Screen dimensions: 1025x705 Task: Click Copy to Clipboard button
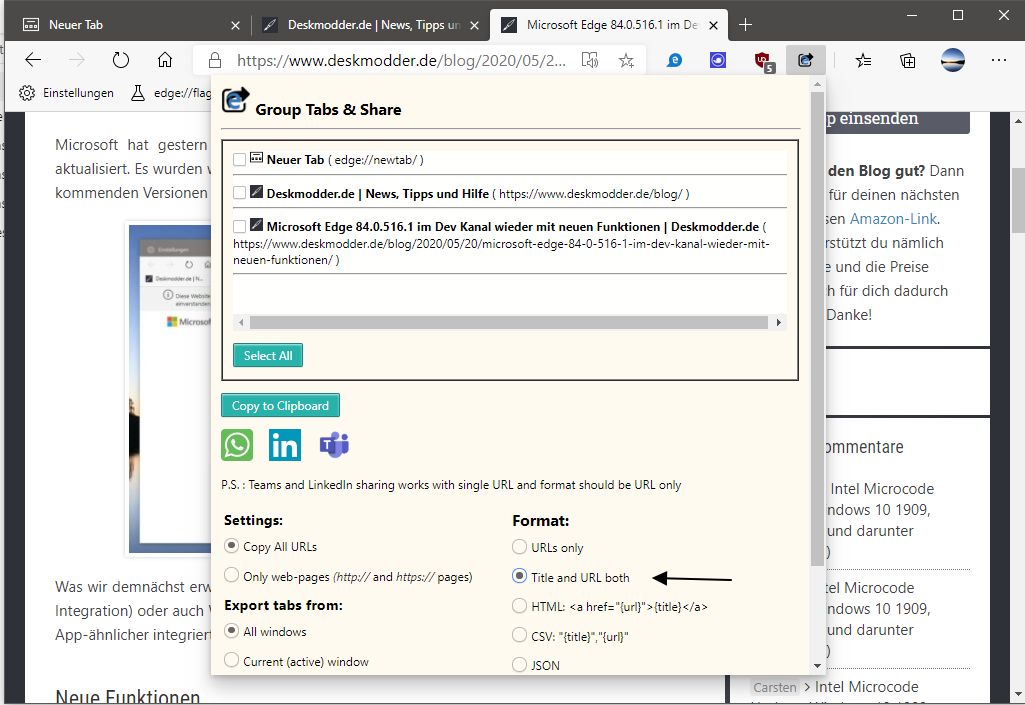280,405
